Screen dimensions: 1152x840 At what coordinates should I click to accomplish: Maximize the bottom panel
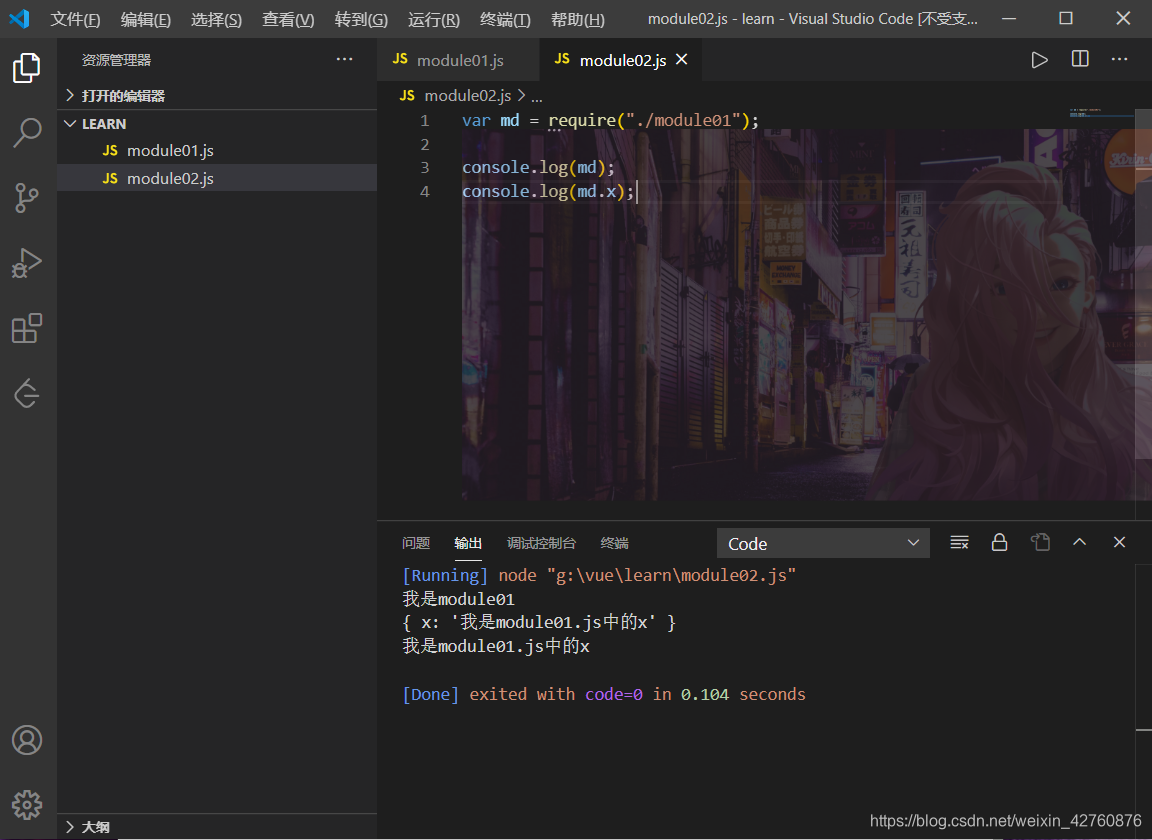point(1079,542)
